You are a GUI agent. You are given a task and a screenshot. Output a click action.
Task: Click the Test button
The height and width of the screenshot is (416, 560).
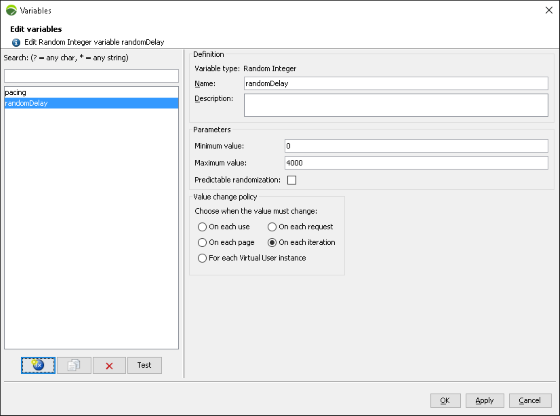[x=144, y=365]
